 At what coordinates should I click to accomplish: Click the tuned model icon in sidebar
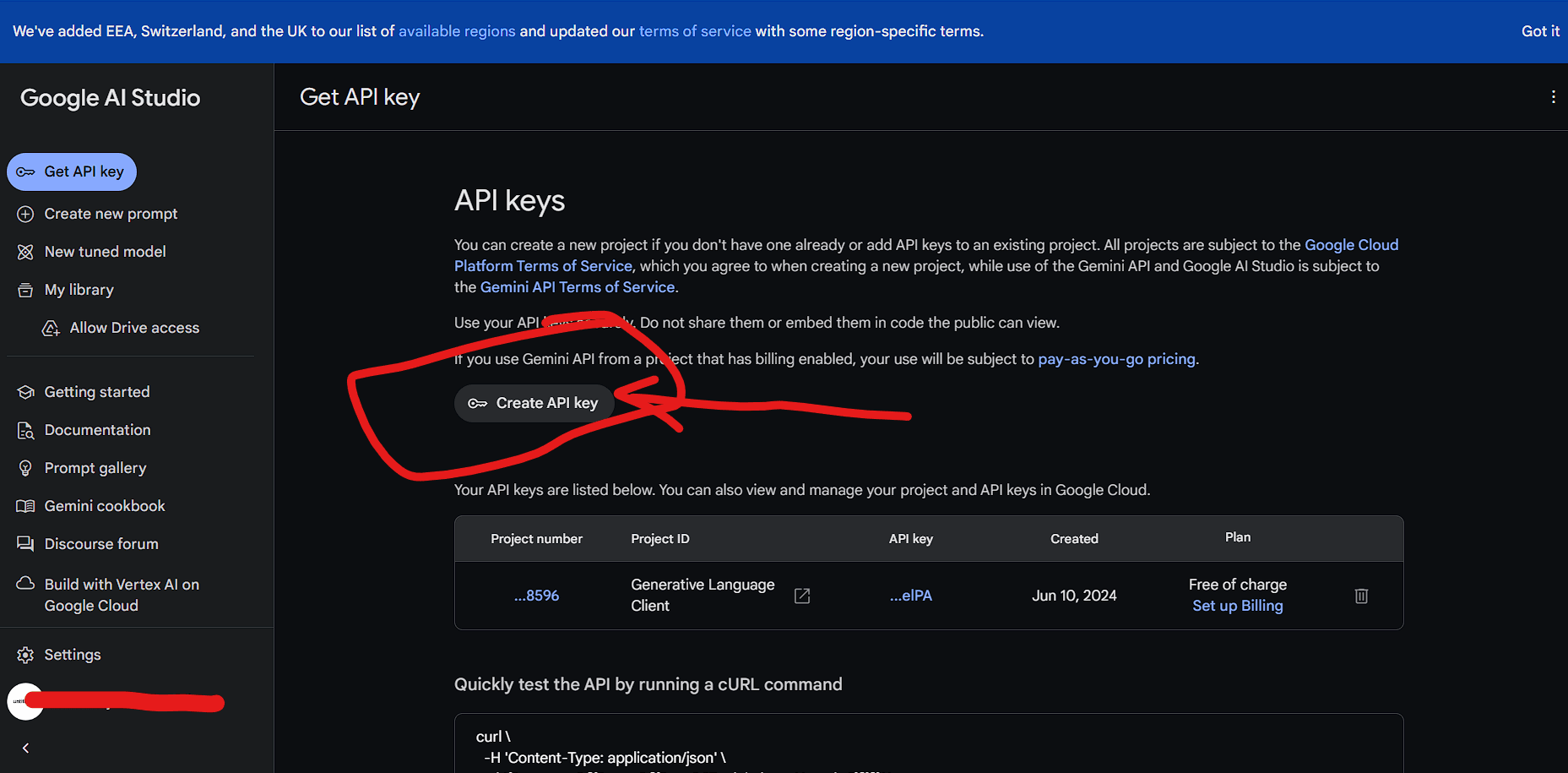tap(25, 252)
